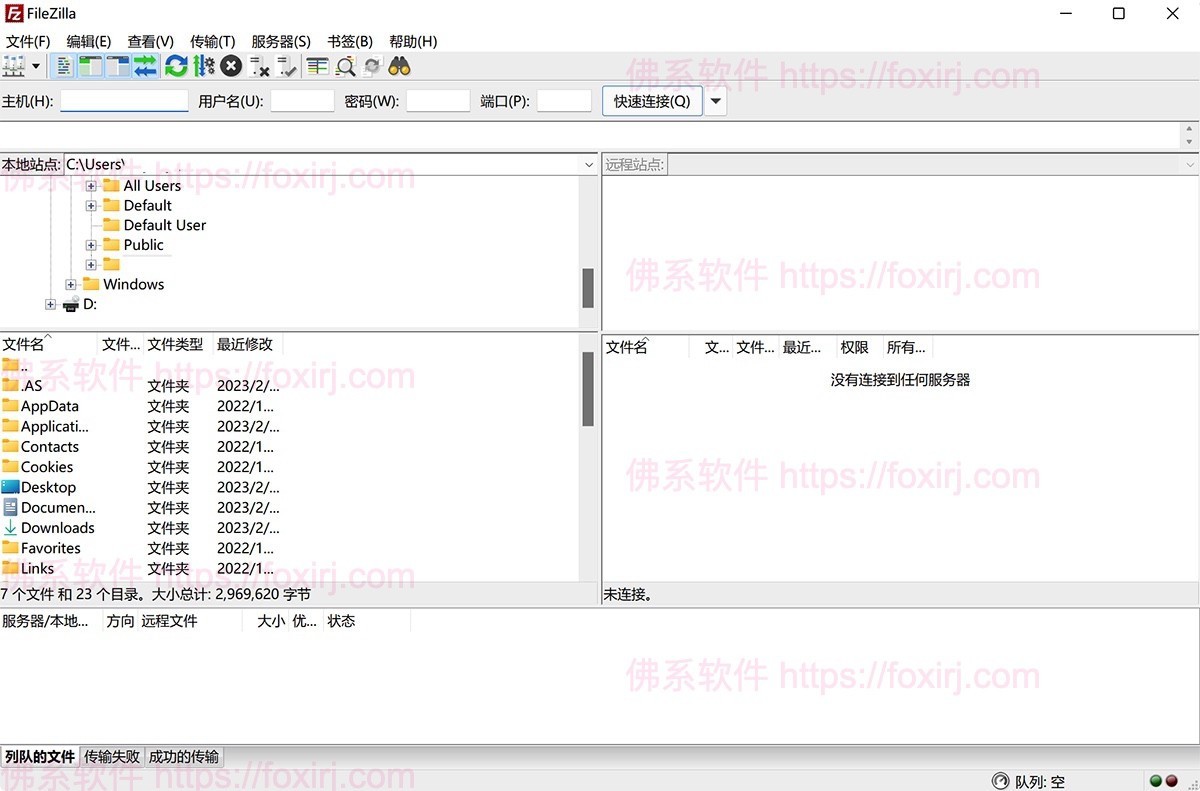Enable directory comparison
Screen dimensions: 1200x791
(x=317, y=66)
